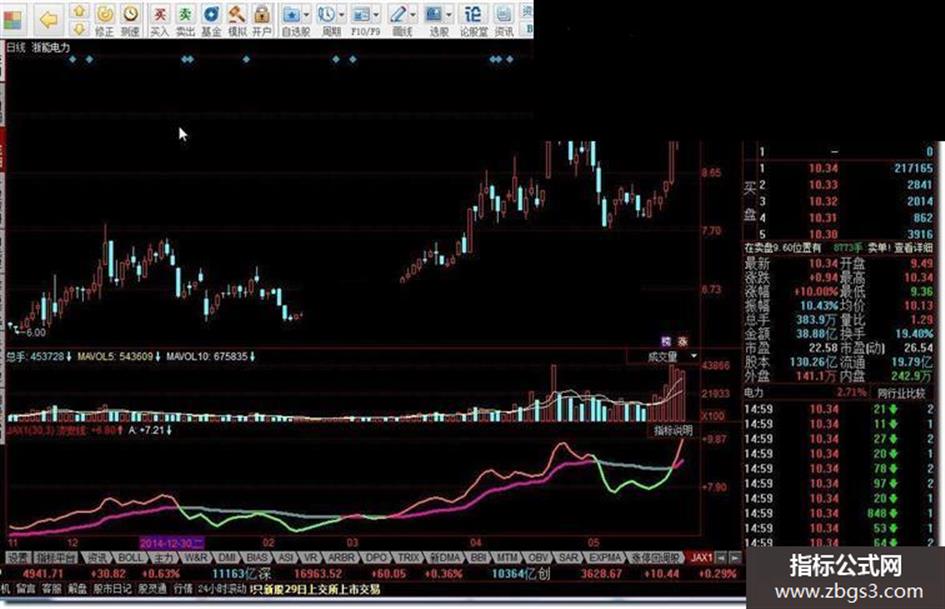Click the 行情 status bar item
945x609 pixels.
tap(183, 589)
